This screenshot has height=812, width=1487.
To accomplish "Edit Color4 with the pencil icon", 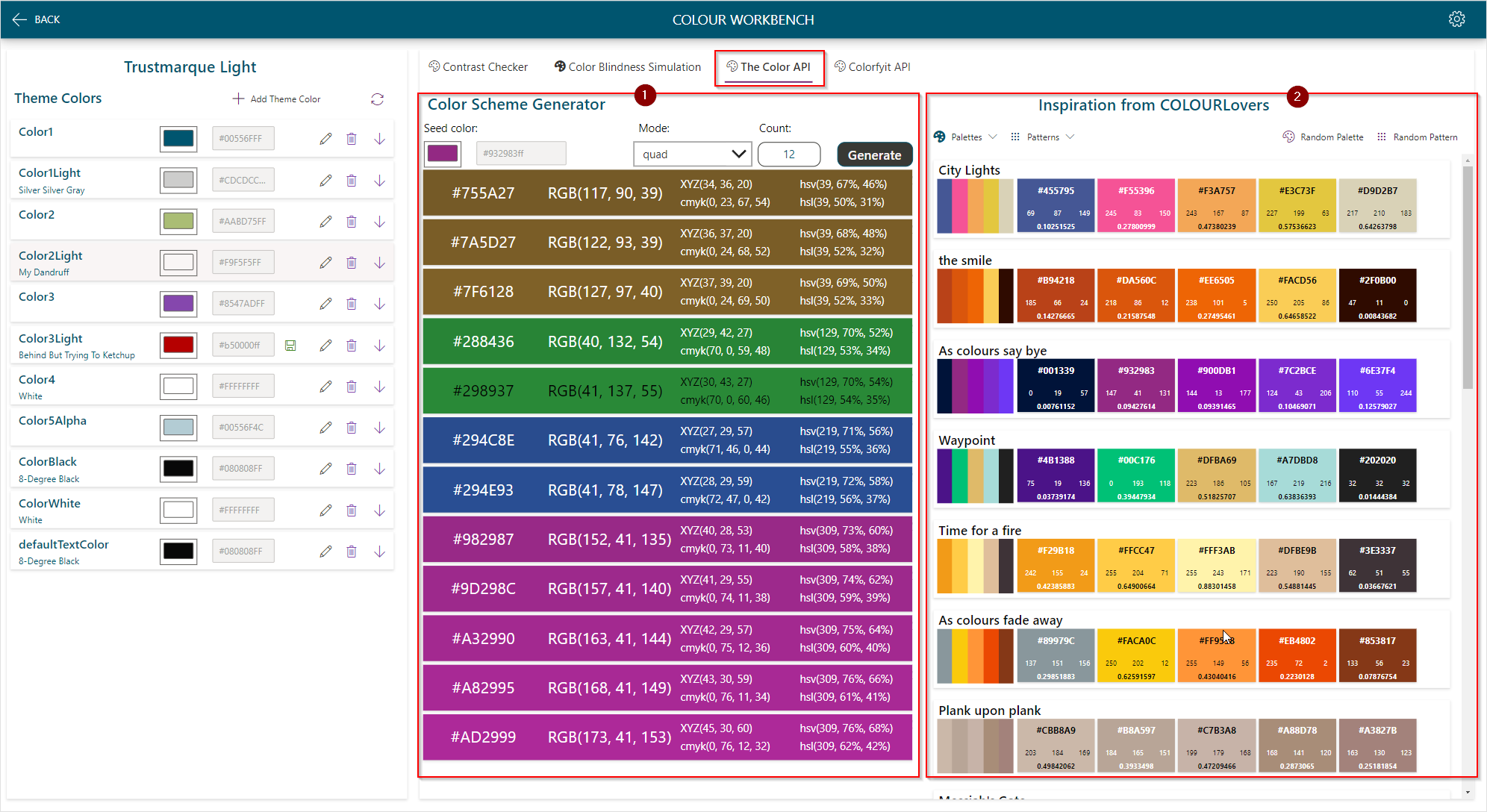I will [x=325, y=387].
